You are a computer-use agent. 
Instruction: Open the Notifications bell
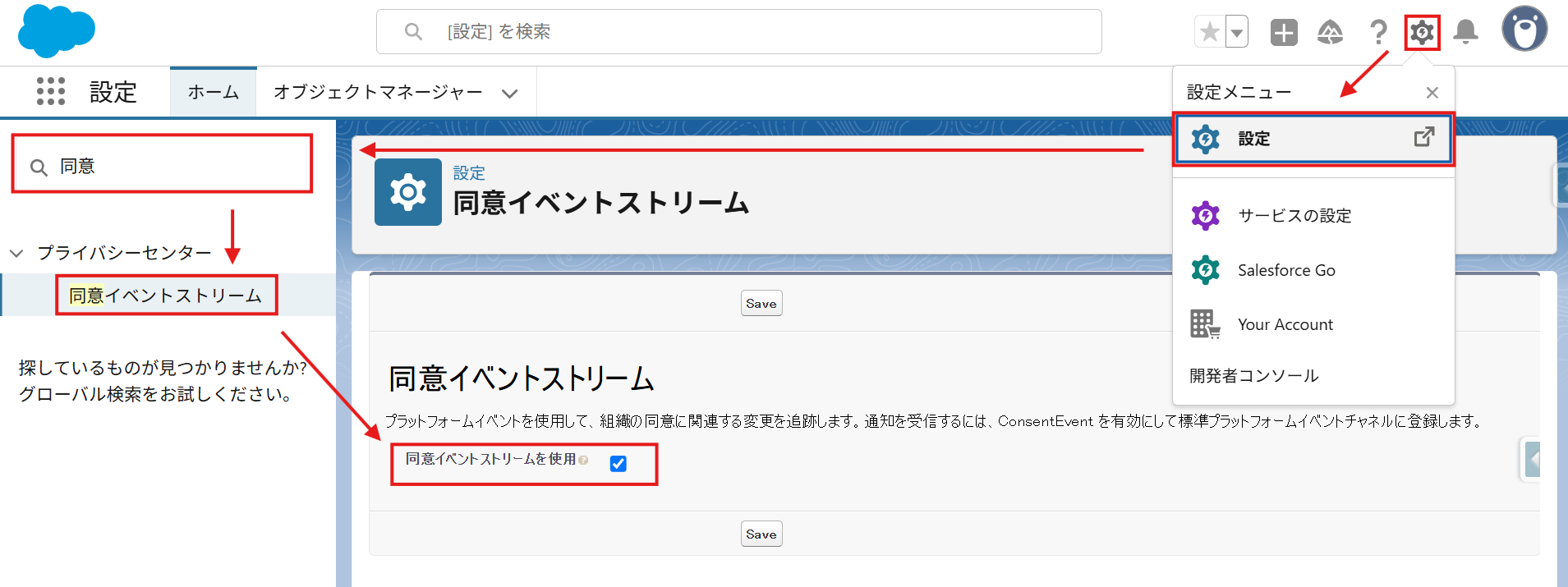(1465, 32)
